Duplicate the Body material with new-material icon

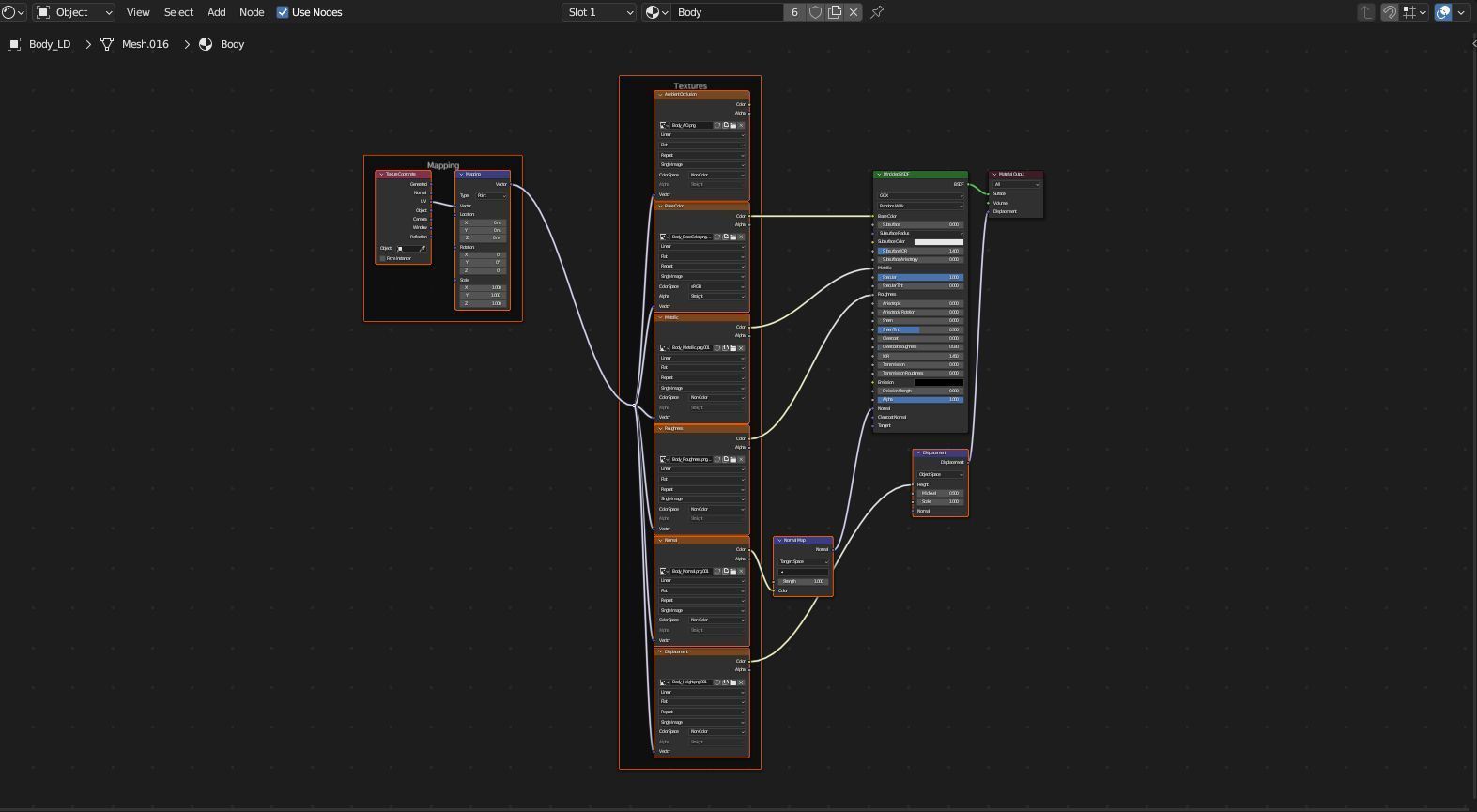pyautogui.click(x=835, y=12)
